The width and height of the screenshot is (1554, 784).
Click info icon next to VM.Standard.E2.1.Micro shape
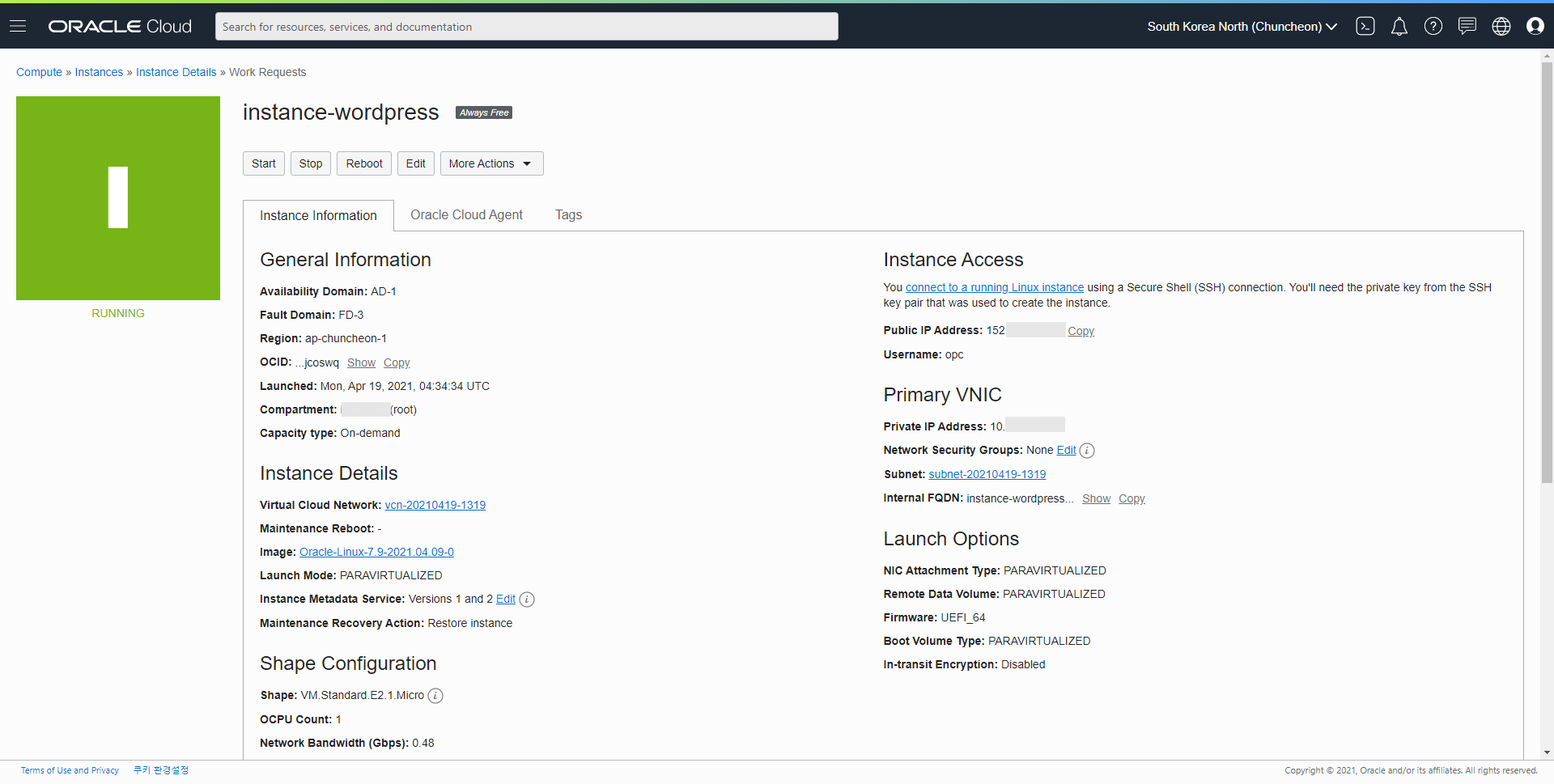pos(435,696)
